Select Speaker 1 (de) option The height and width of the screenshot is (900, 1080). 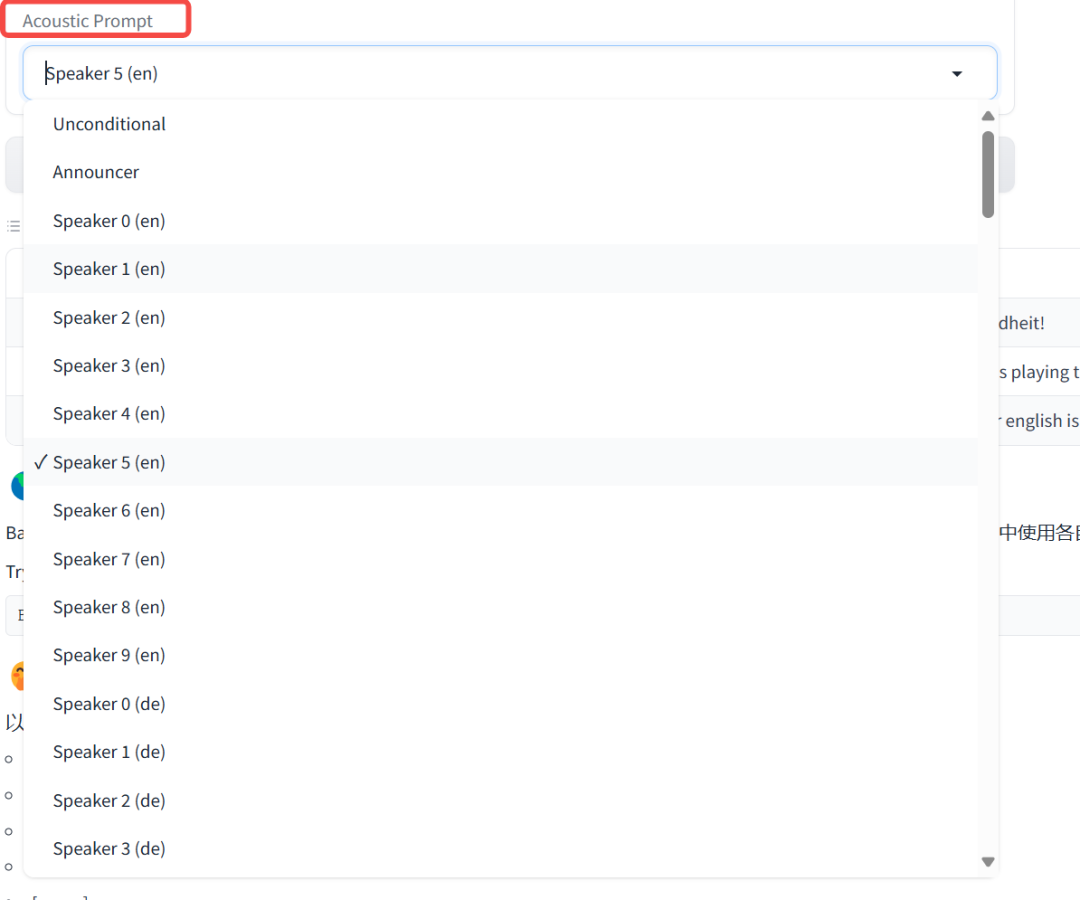pos(109,752)
